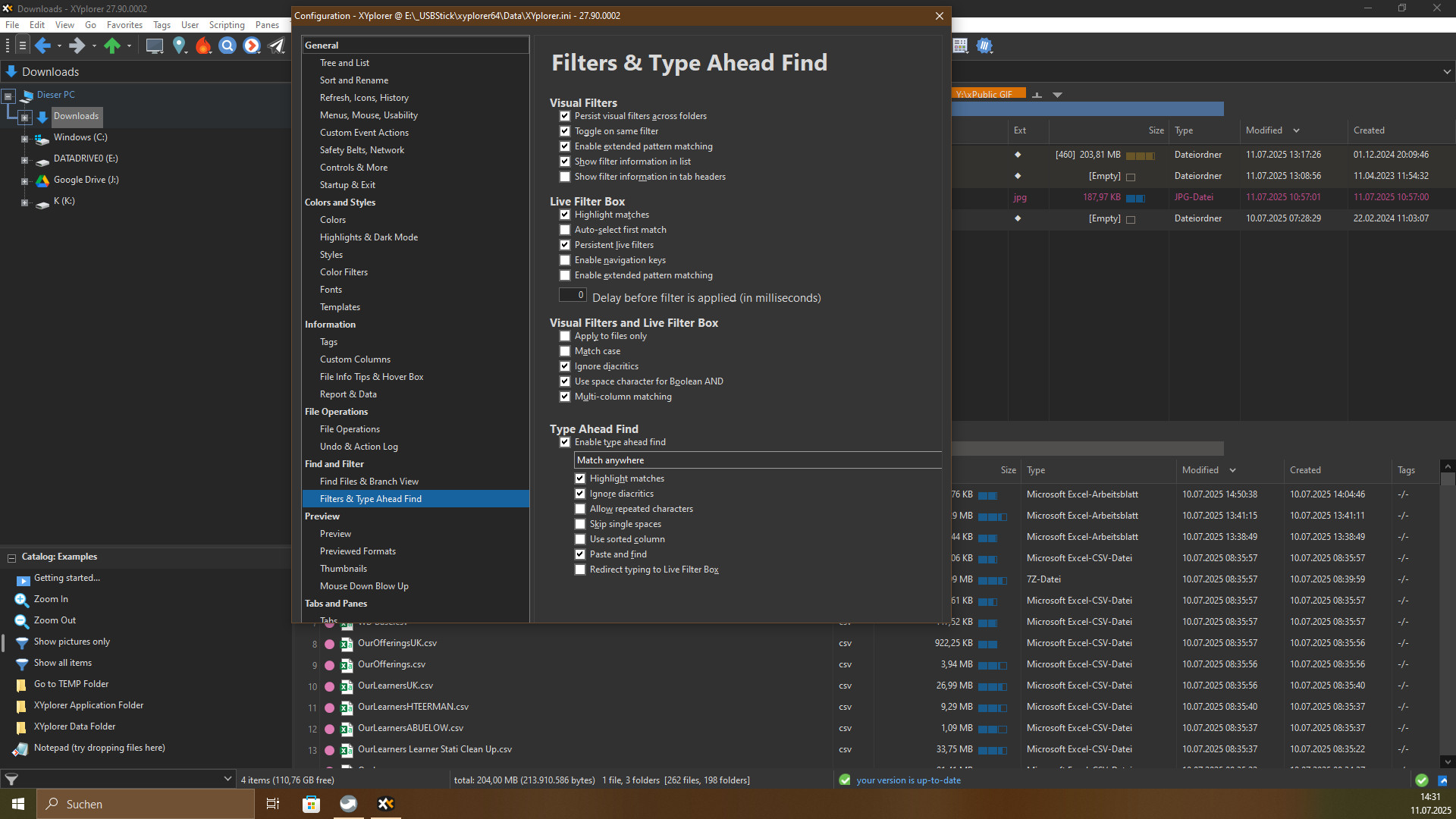Select Tree and List settings page
This screenshot has width=1456, height=819.
point(344,63)
